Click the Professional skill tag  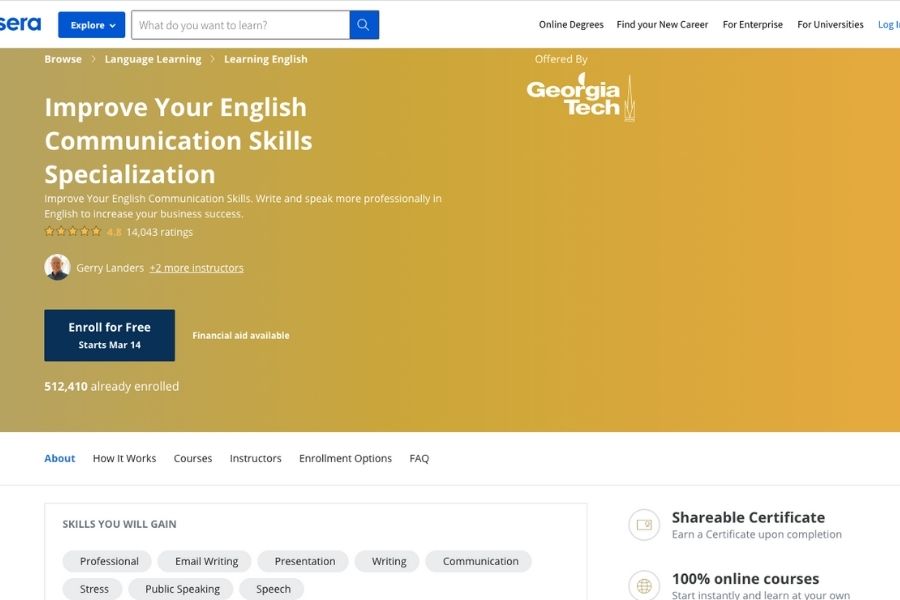[107, 561]
